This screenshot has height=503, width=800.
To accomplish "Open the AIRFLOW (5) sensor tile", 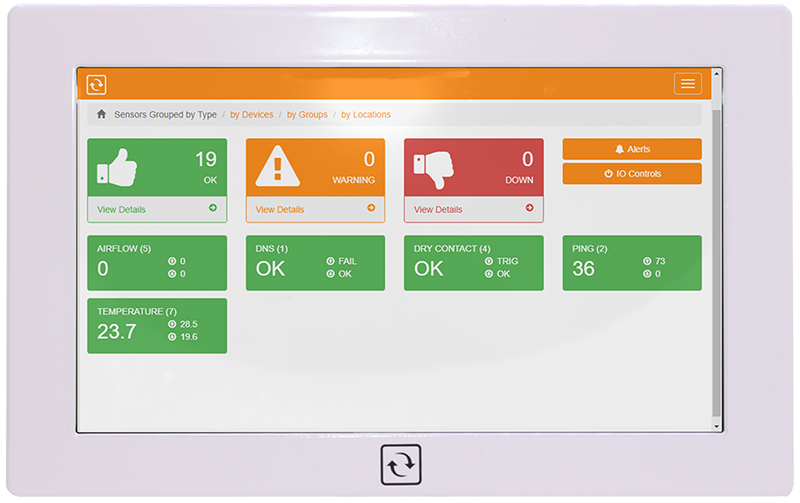I will (157, 263).
